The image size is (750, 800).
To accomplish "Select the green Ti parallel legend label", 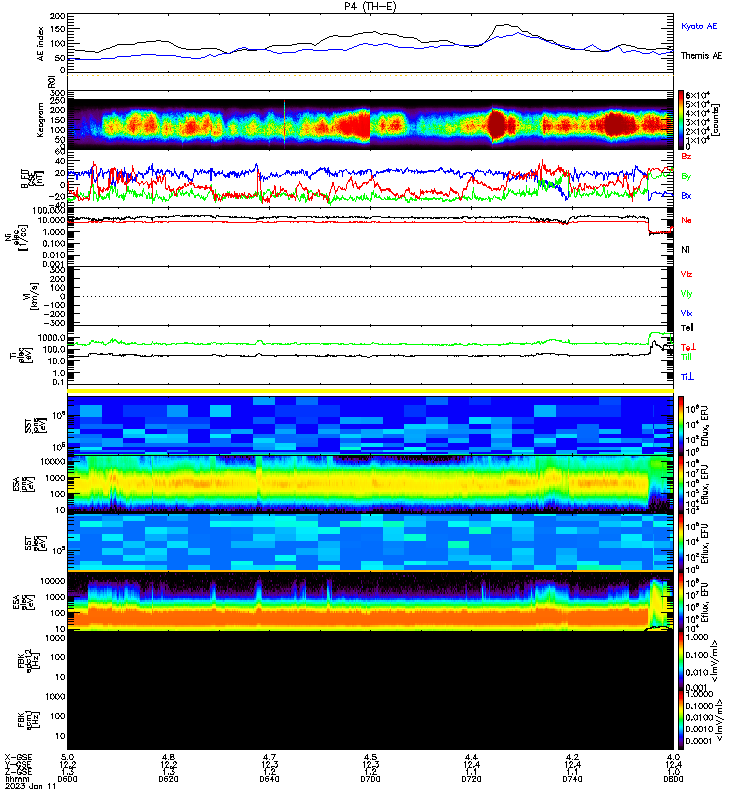I will point(686,357).
